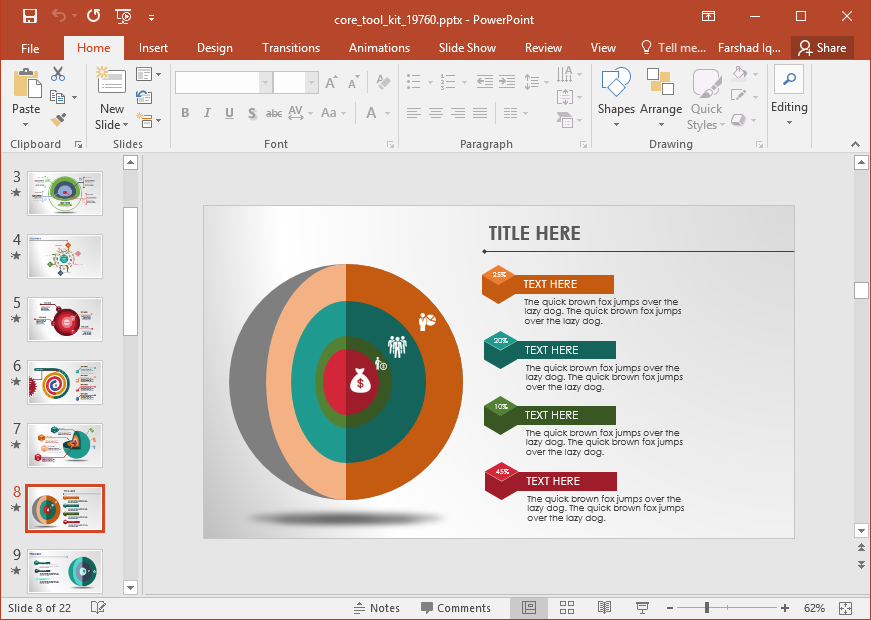Start Slide Show from status bar icon
871x620 pixels.
click(642, 607)
